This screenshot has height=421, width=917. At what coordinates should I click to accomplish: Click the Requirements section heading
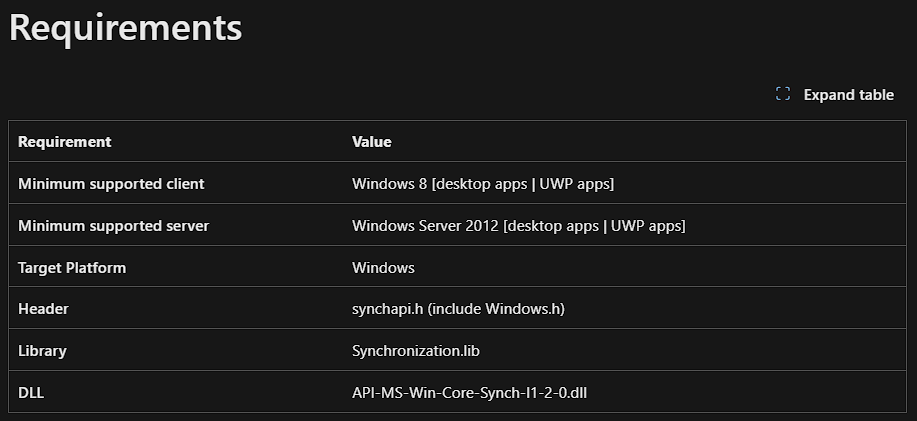pos(125,28)
